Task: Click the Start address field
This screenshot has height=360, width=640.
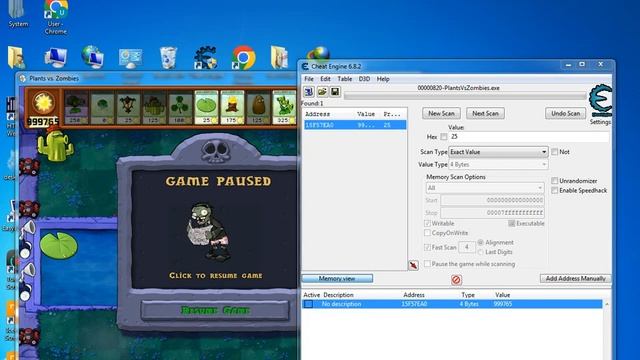Action: point(492,200)
